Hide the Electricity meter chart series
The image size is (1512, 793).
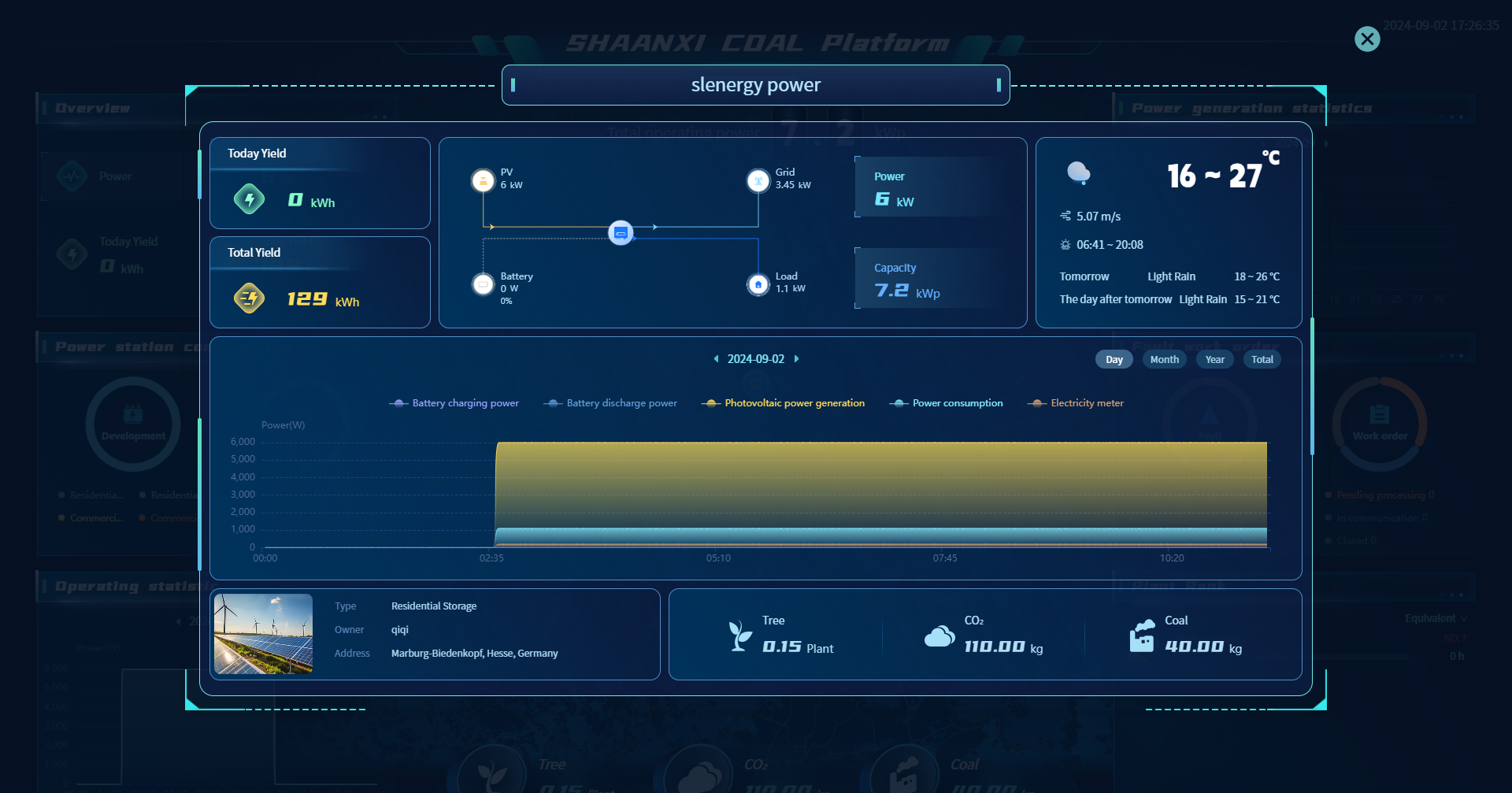tap(1076, 403)
